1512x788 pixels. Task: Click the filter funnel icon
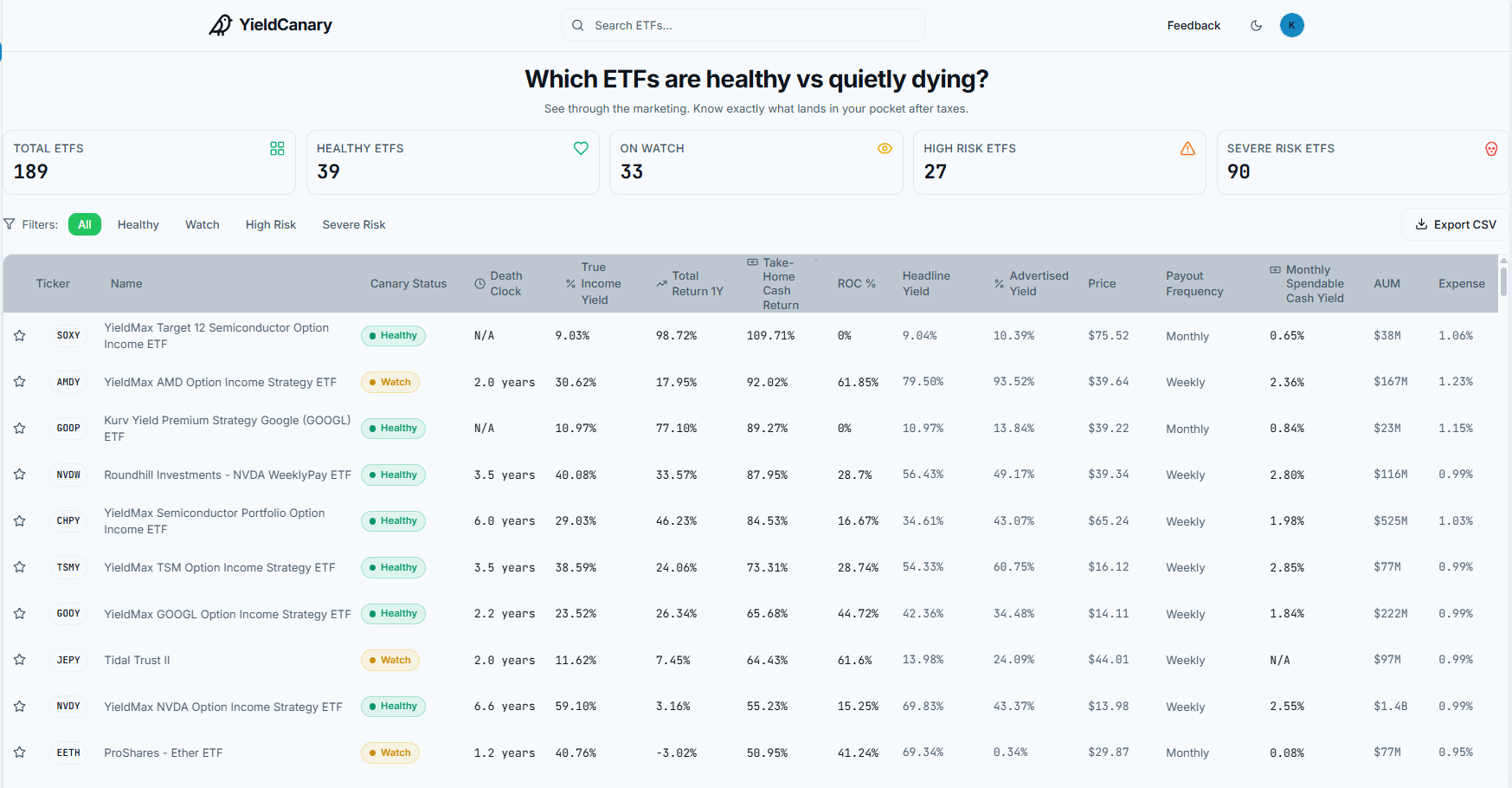coord(10,224)
